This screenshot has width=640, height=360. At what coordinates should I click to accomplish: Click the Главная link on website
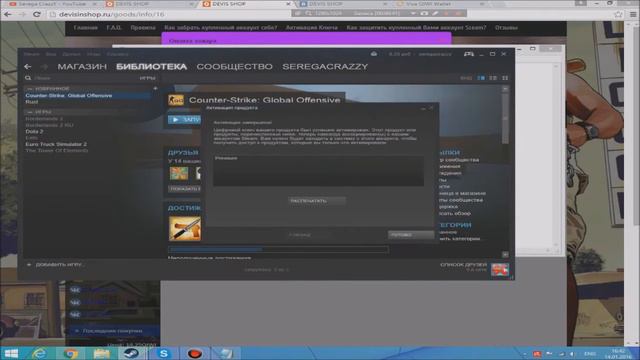coord(86,28)
